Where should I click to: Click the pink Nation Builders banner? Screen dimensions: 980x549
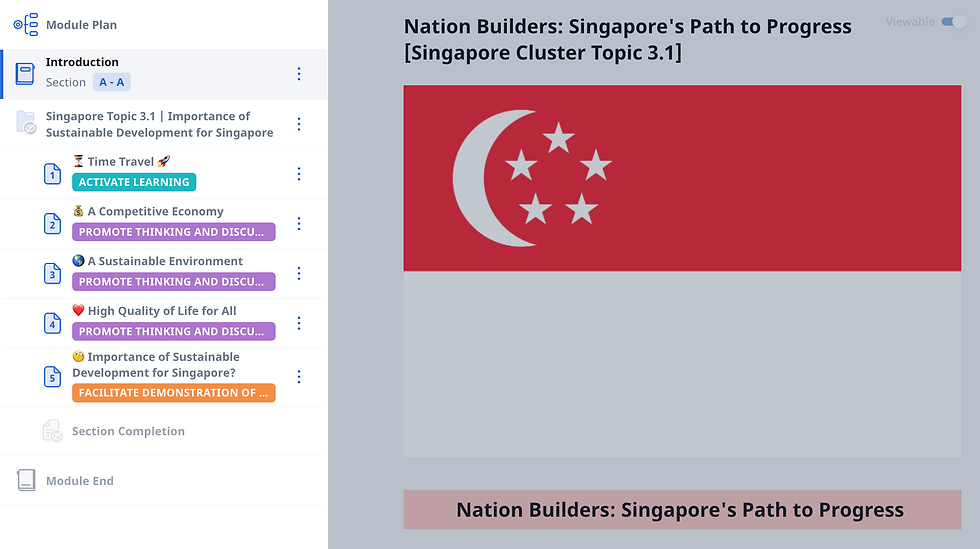[682, 510]
